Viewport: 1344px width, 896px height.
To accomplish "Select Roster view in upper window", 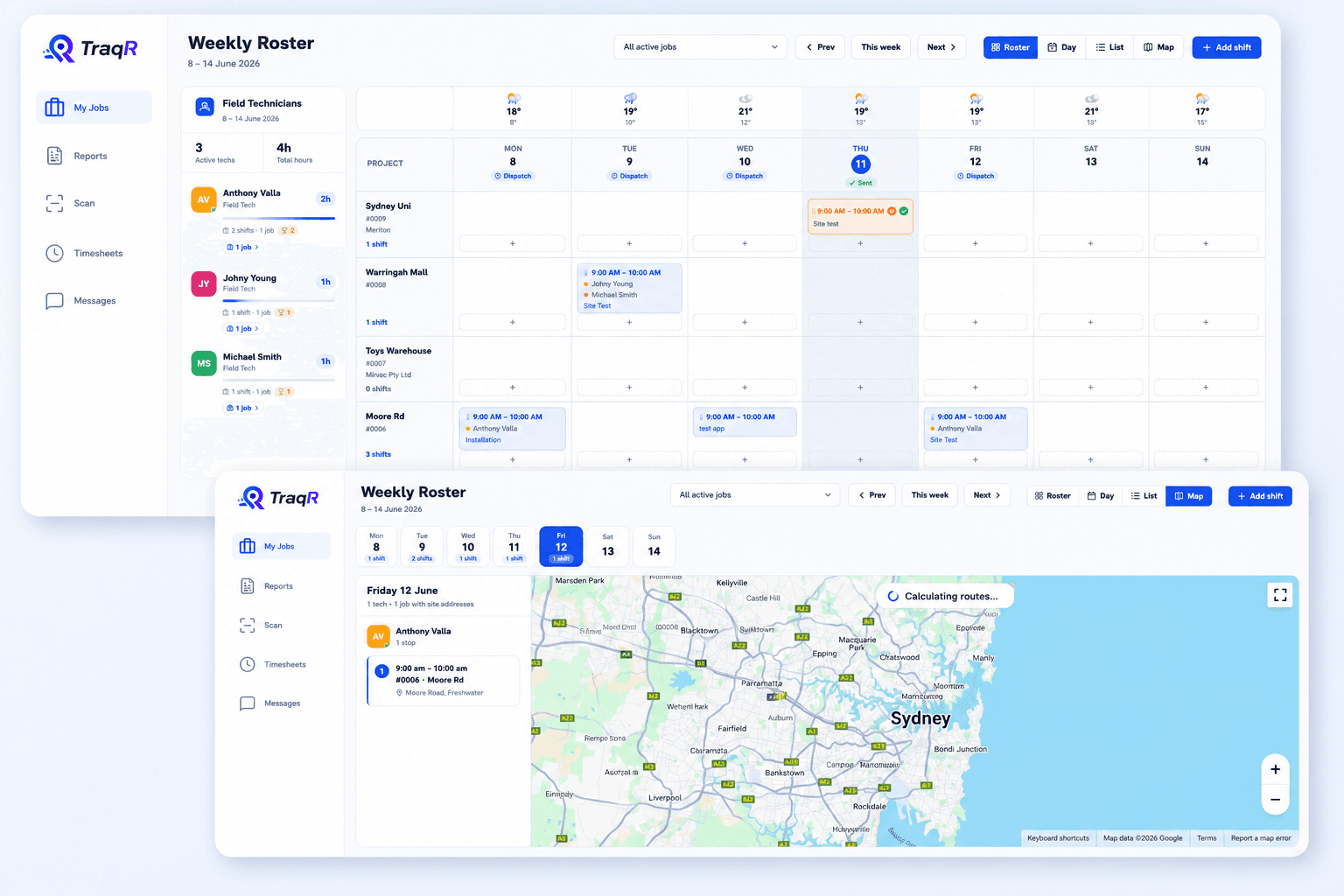I will click(1011, 47).
